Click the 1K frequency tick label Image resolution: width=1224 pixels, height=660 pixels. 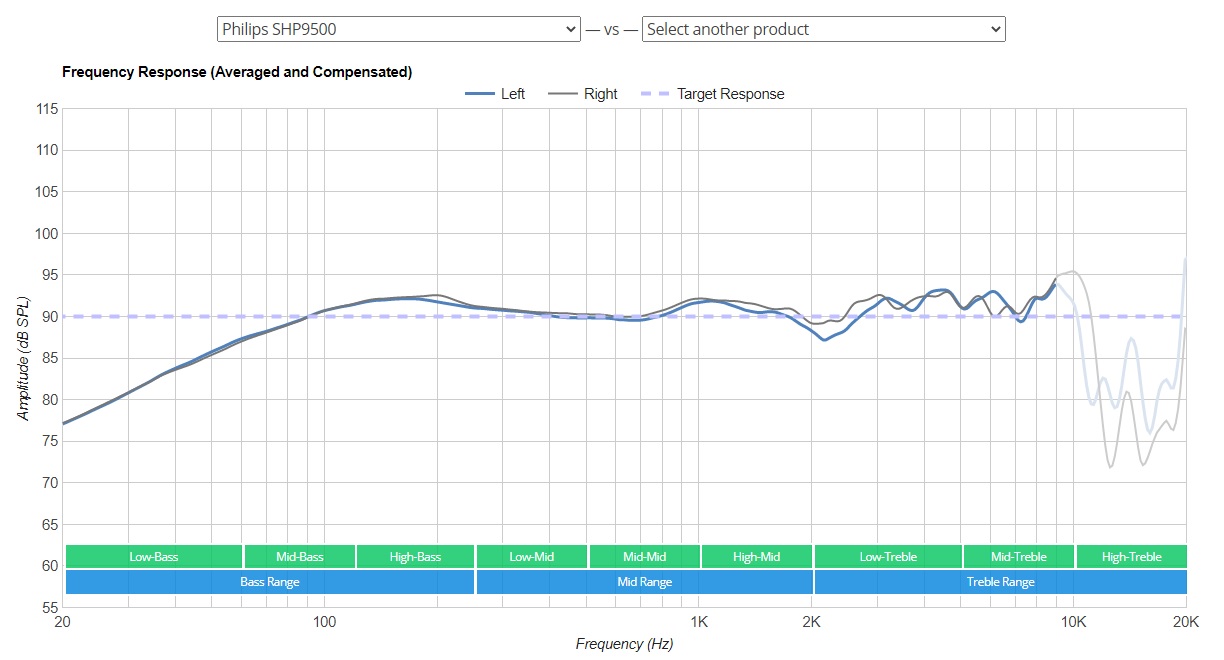coord(699,621)
